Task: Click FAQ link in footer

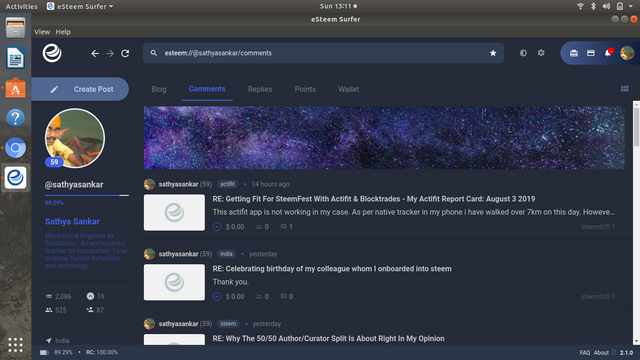Action: [584, 353]
